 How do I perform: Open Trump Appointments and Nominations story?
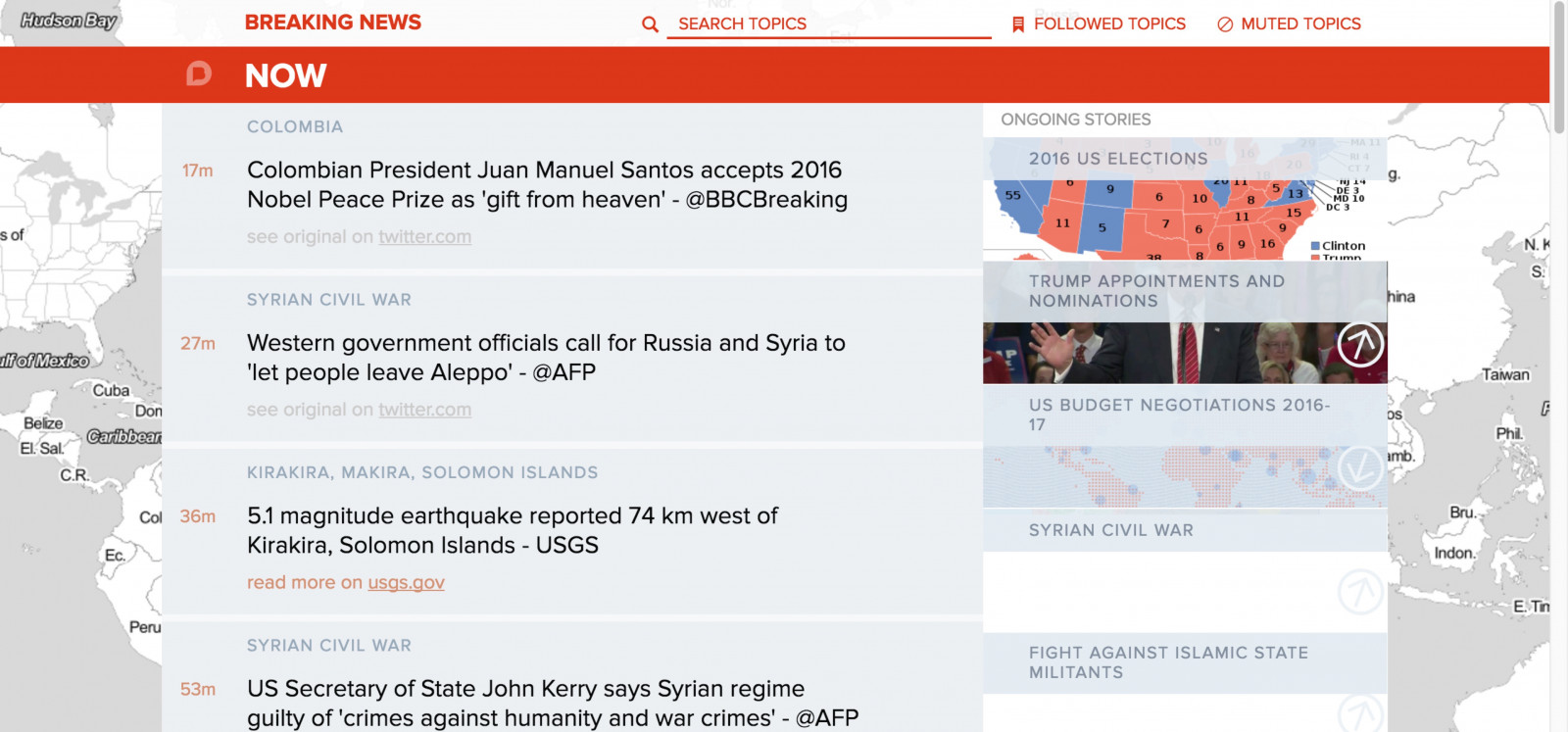tap(1156, 291)
